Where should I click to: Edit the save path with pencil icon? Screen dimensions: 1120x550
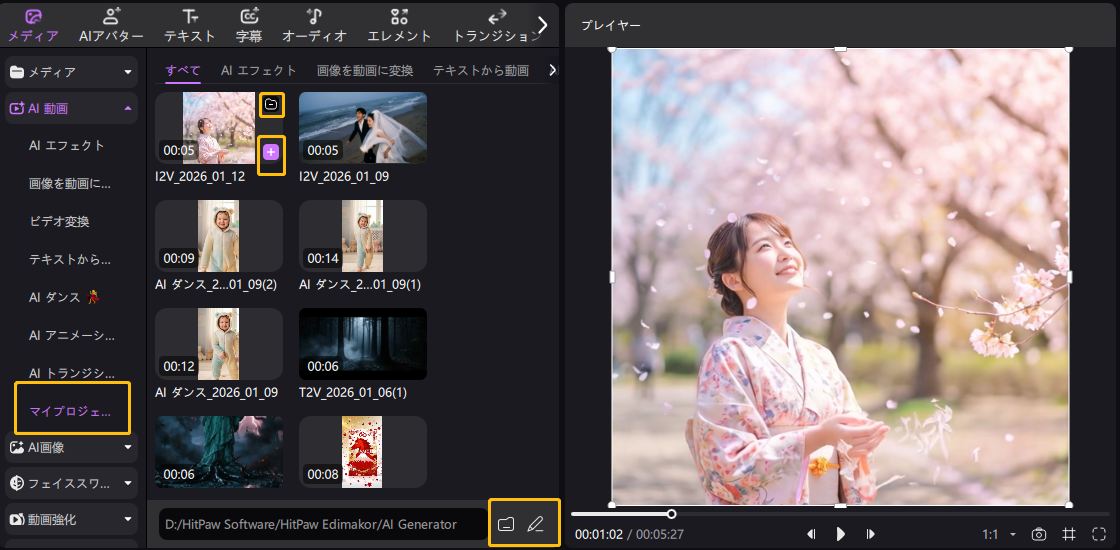click(535, 524)
